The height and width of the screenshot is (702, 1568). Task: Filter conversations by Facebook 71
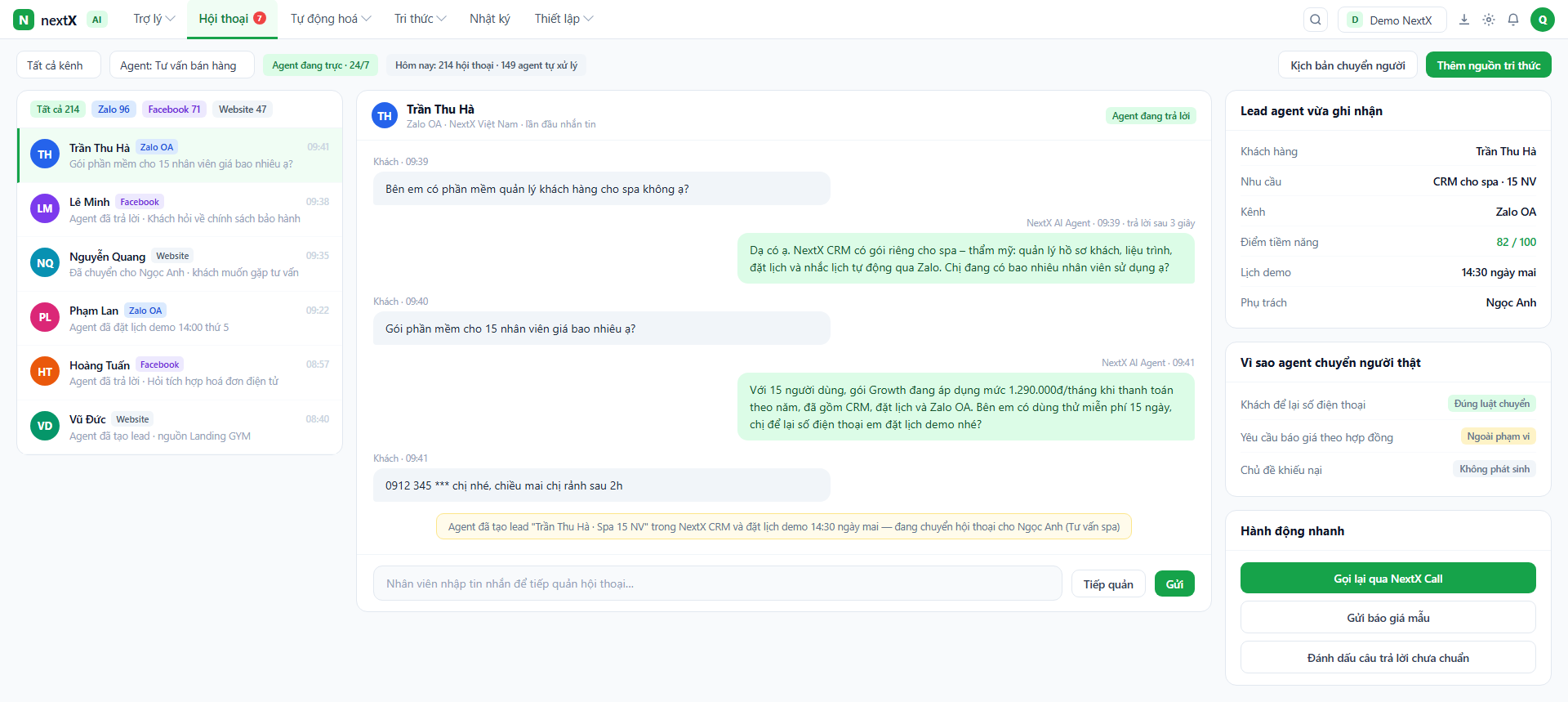click(174, 110)
